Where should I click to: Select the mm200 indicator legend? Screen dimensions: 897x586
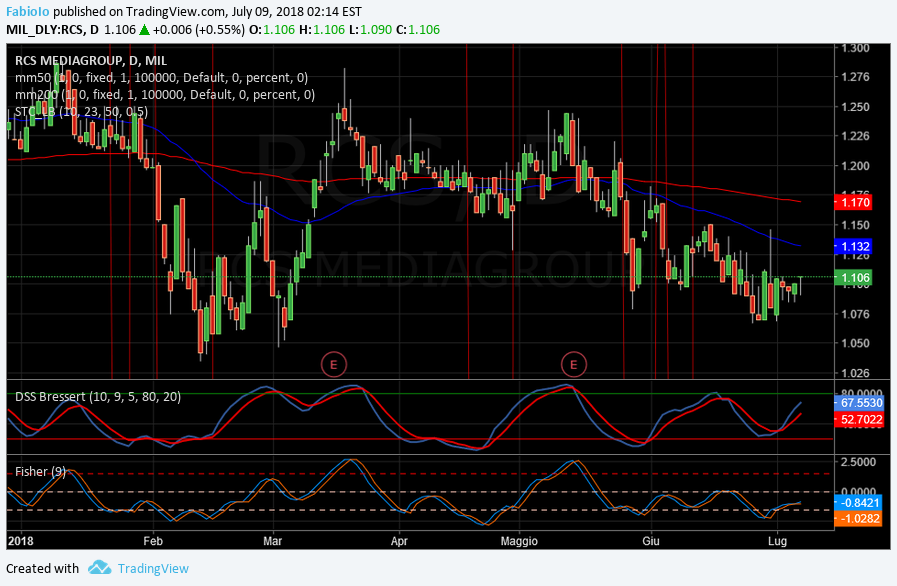[x=165, y=95]
